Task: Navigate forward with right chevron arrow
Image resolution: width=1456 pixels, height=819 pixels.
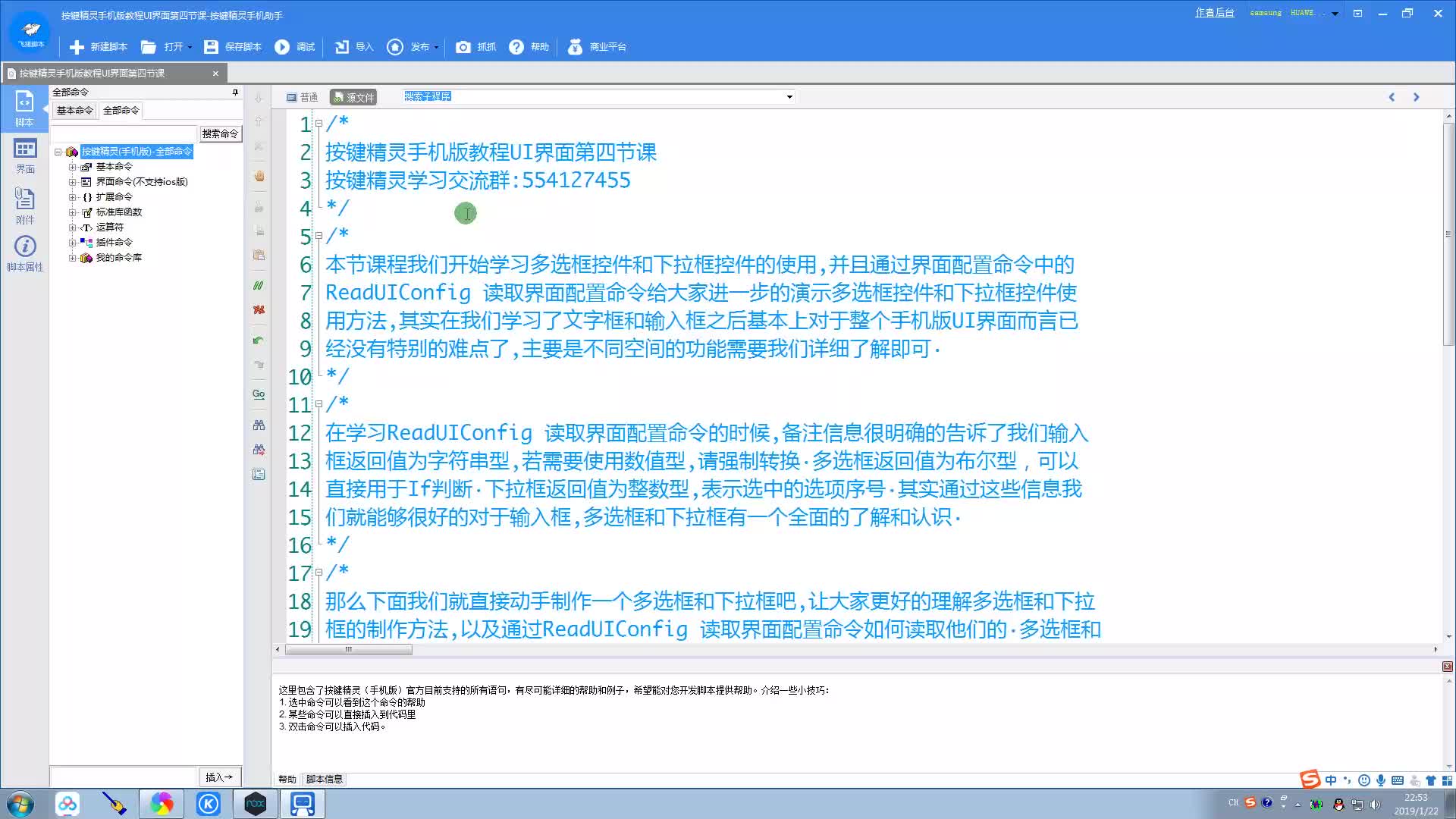Action: coord(1416,97)
